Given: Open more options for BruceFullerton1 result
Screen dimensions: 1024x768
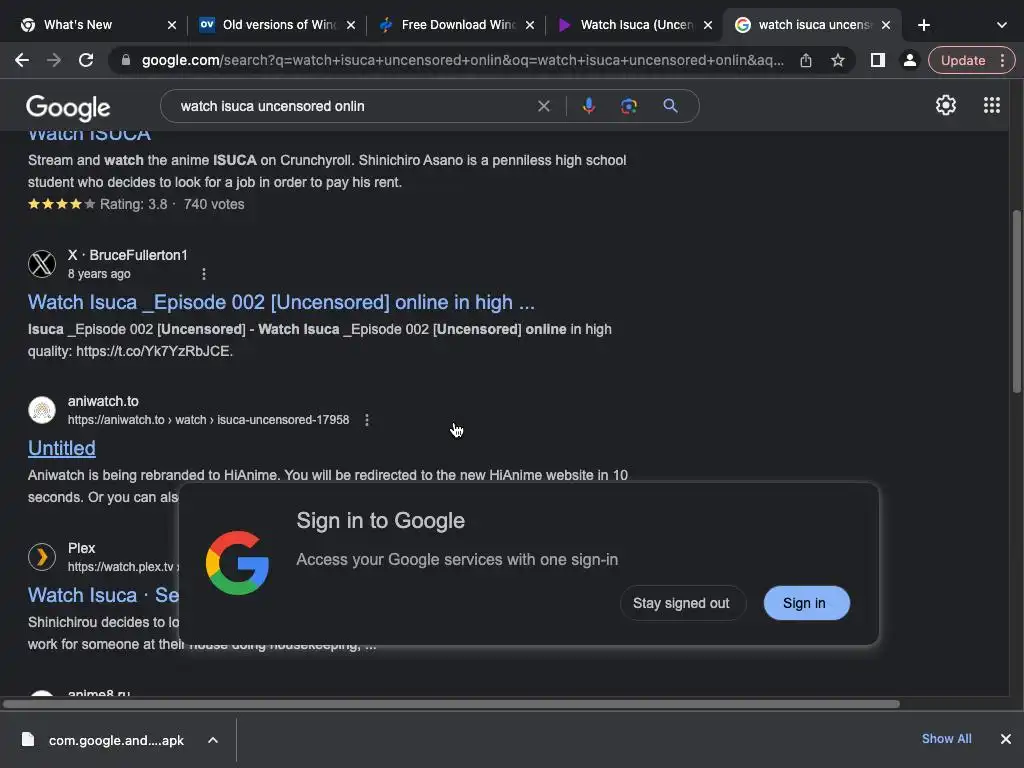Looking at the screenshot, I should pyautogui.click(x=204, y=274).
